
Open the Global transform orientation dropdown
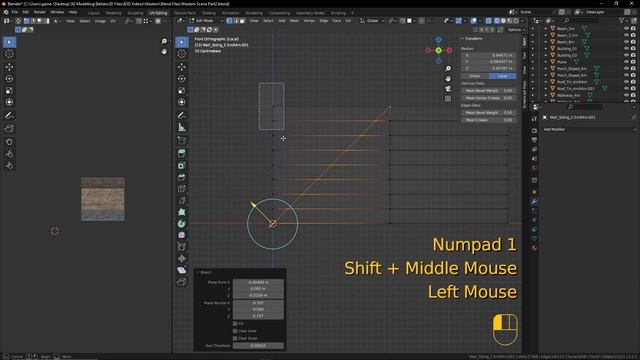373,20
